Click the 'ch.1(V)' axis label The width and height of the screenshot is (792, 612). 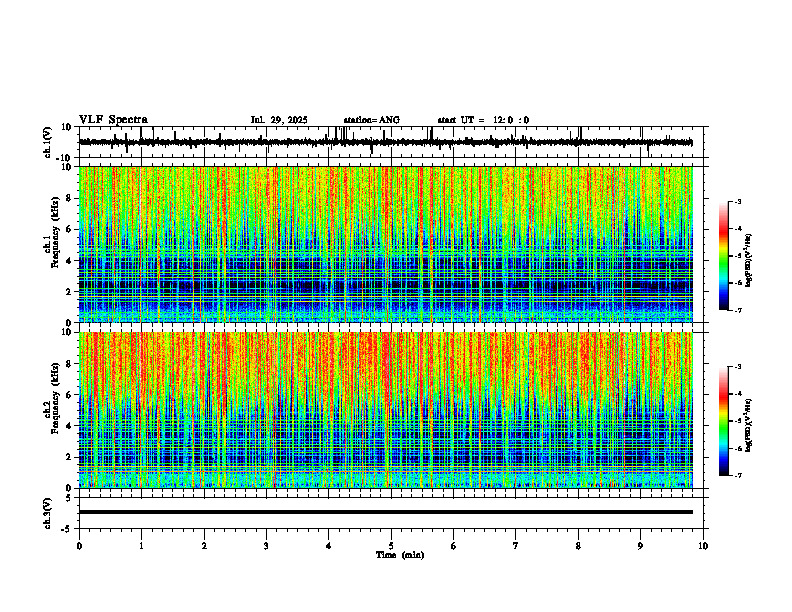tap(48, 142)
